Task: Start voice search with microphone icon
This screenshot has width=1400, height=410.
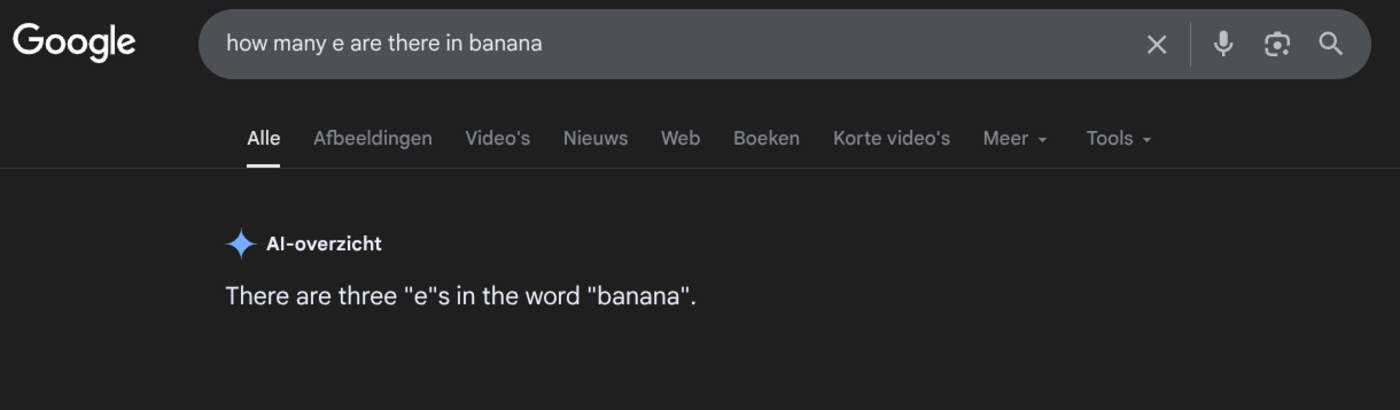Action: 1223,44
